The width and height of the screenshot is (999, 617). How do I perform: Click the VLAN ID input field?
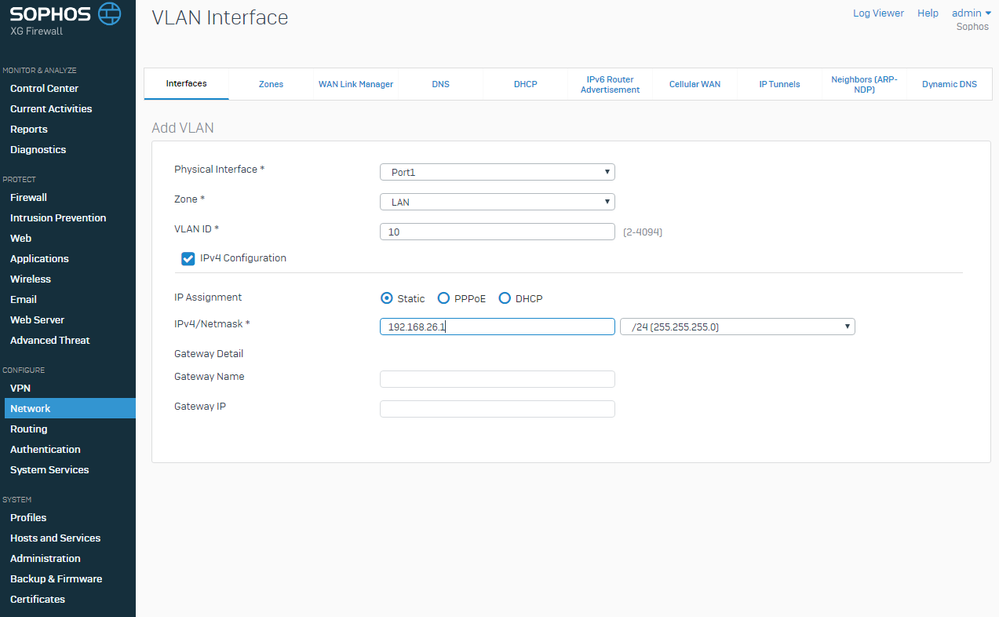(497, 232)
